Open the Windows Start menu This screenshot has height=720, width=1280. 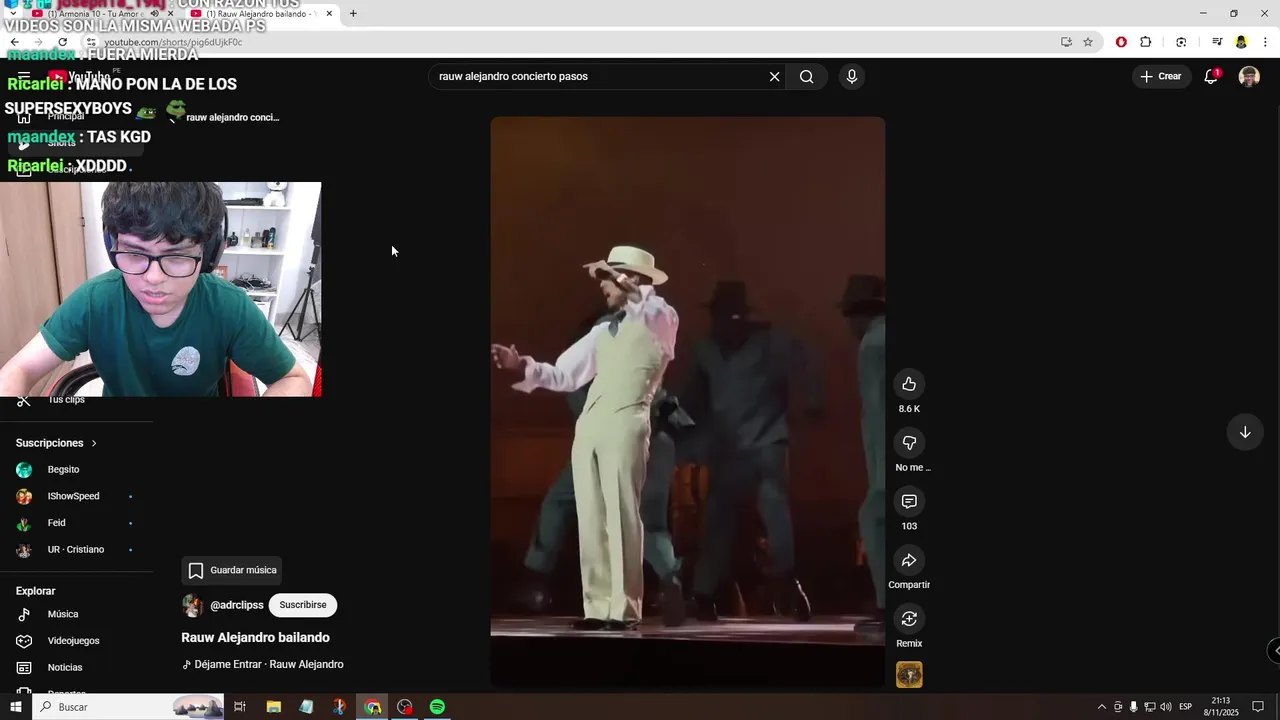click(15, 707)
